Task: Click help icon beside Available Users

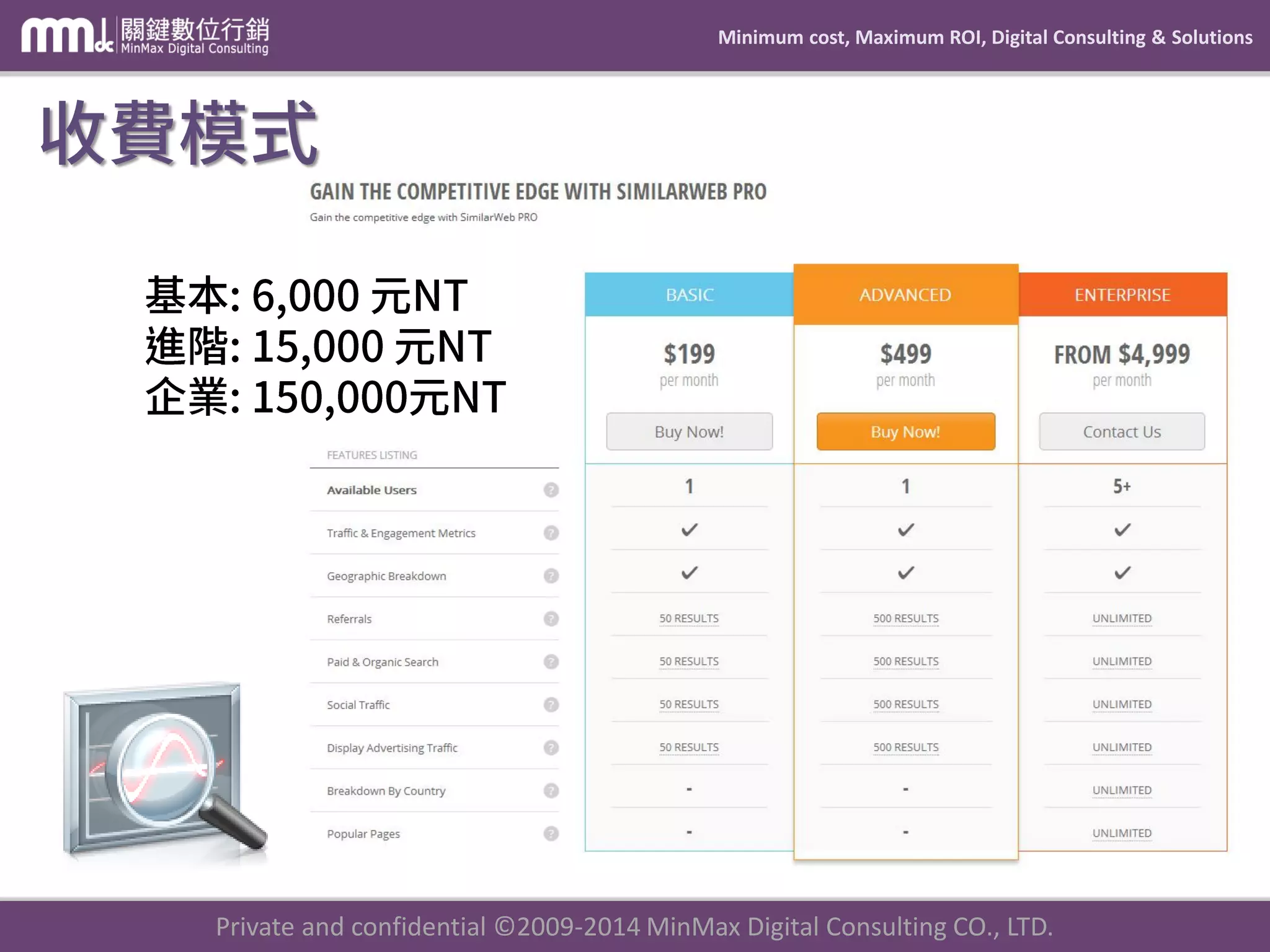Action: 551,490
